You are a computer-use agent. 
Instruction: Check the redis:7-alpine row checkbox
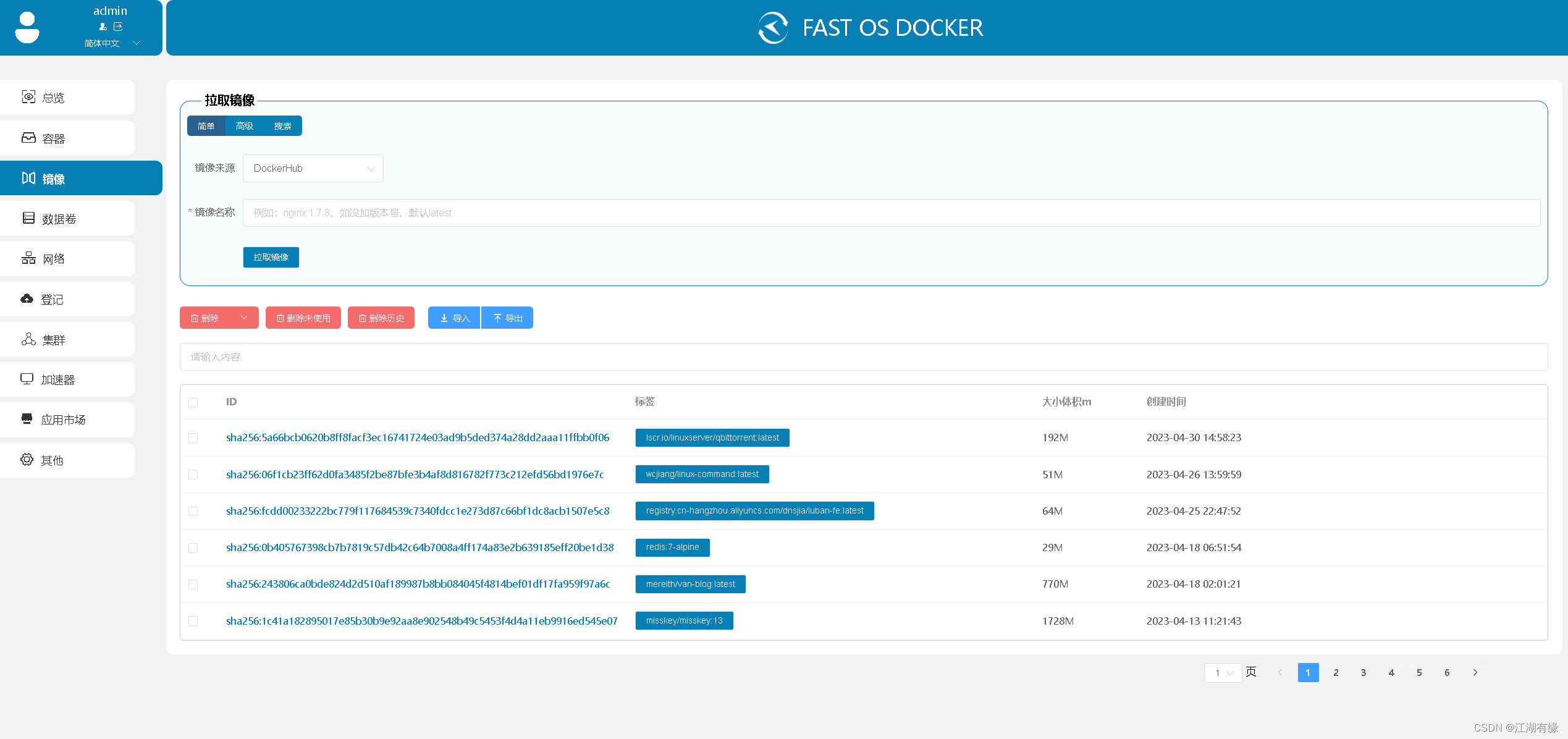[x=193, y=548]
